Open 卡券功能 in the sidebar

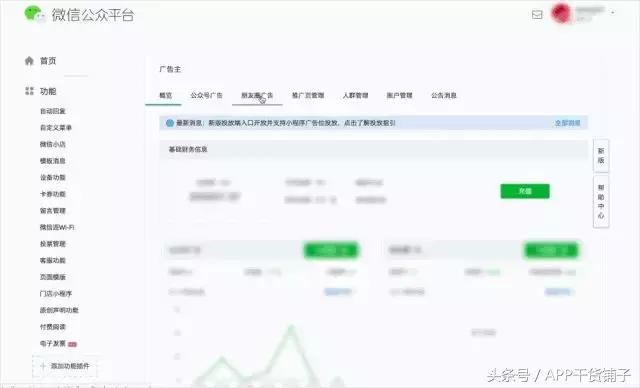point(53,194)
